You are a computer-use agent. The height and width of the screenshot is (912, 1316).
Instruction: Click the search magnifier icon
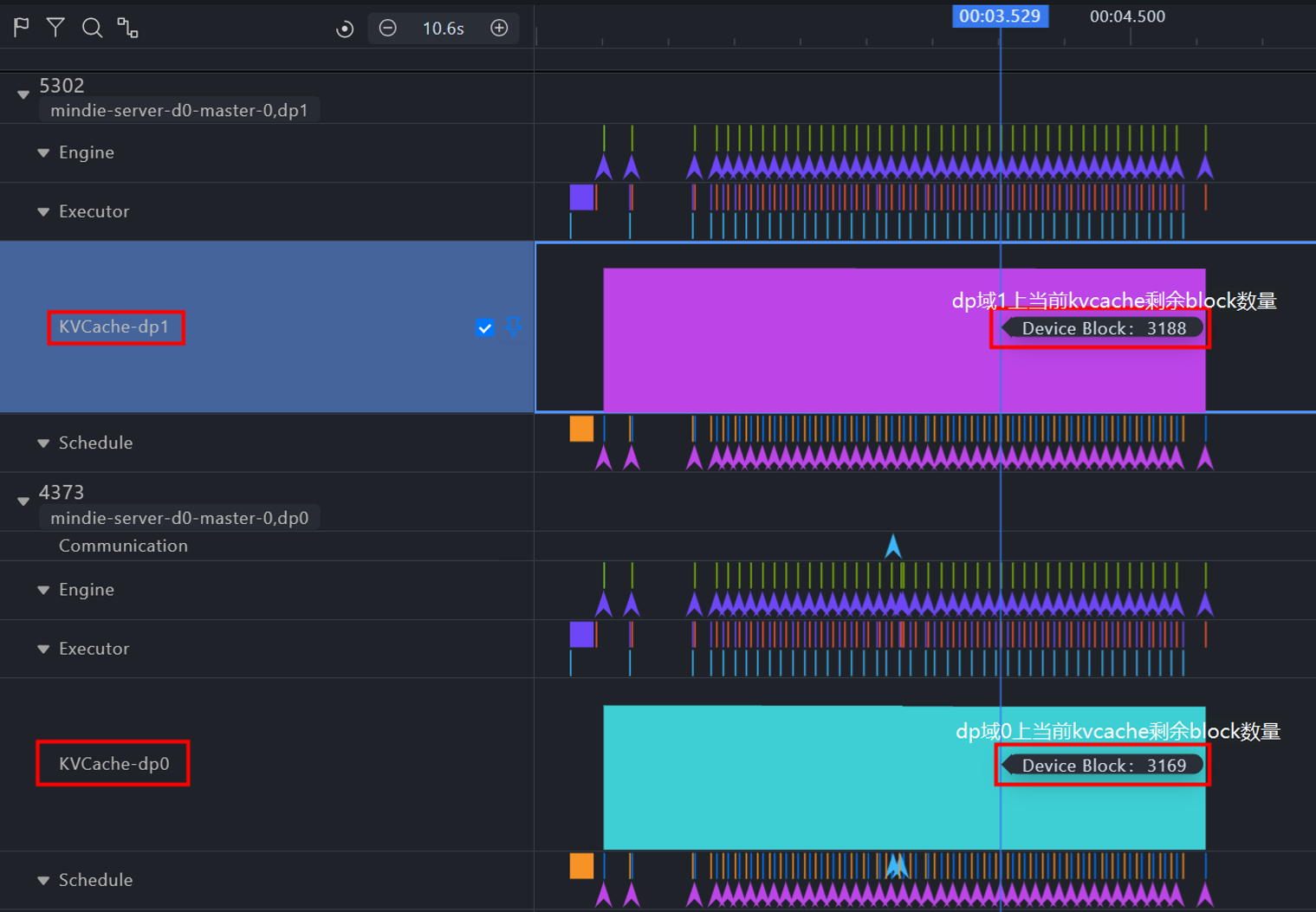click(x=92, y=28)
